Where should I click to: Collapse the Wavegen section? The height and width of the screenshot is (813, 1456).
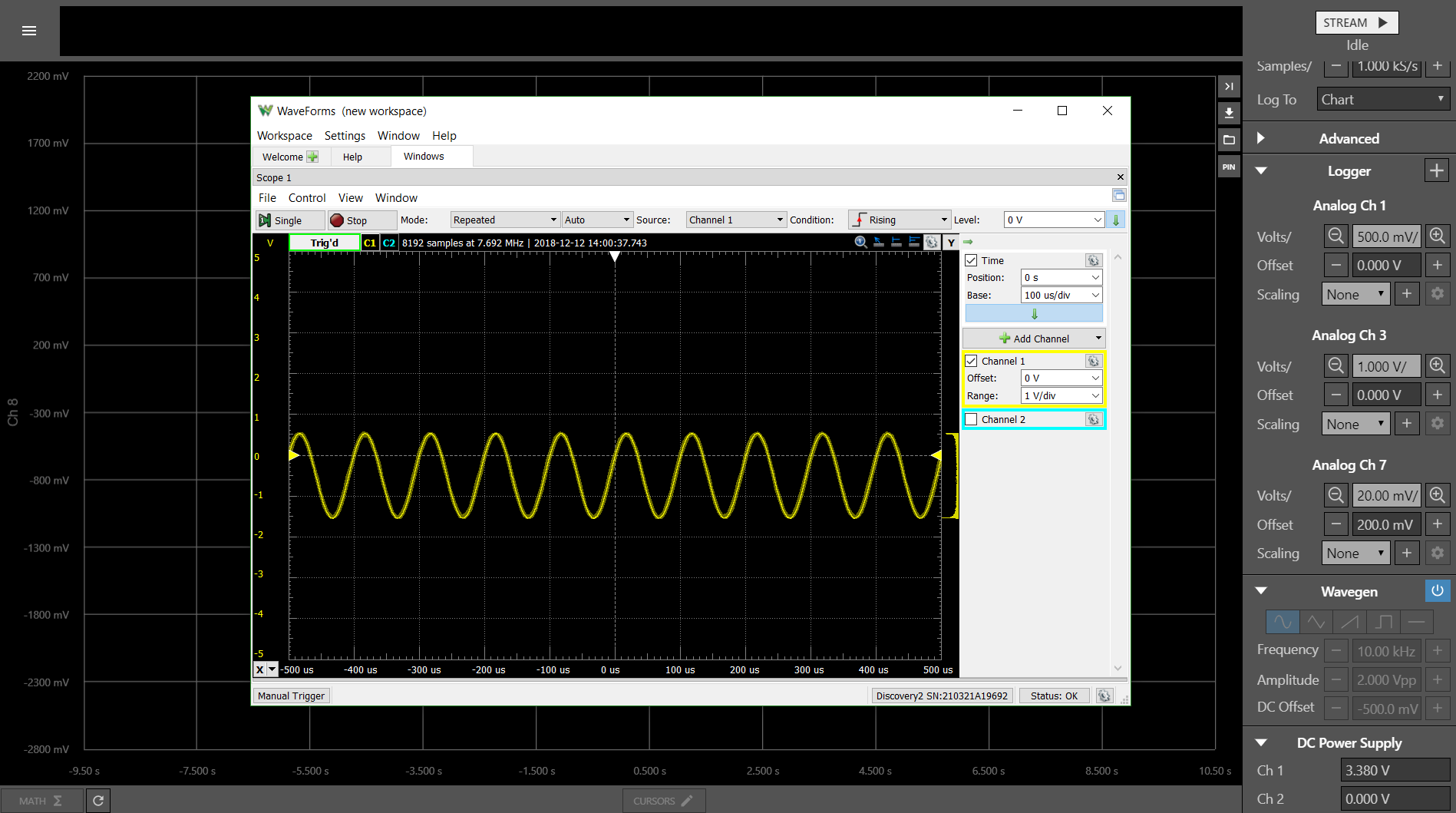point(1260,591)
